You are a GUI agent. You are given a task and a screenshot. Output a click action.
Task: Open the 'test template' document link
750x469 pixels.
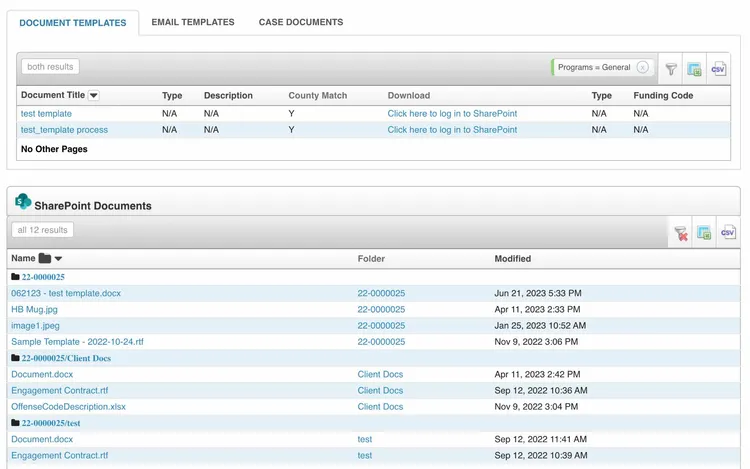click(x=46, y=114)
